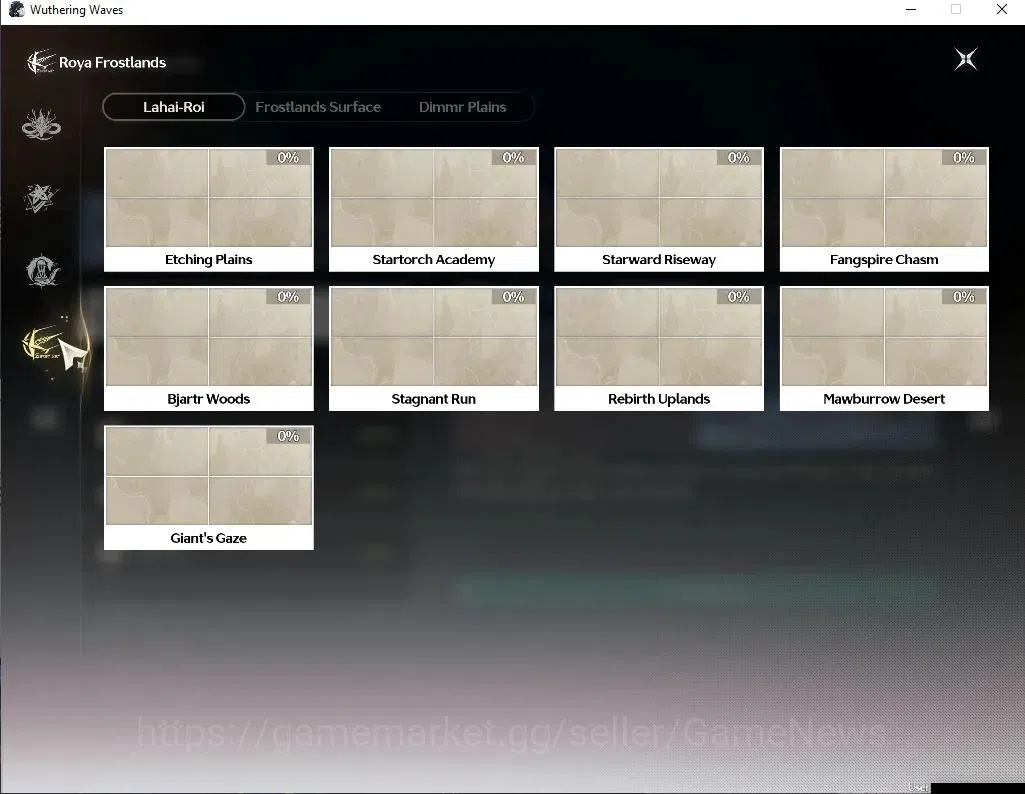Screen dimensions: 1025x794
Task: Click the Giant's Gaze label
Action: pyautogui.click(x=209, y=538)
